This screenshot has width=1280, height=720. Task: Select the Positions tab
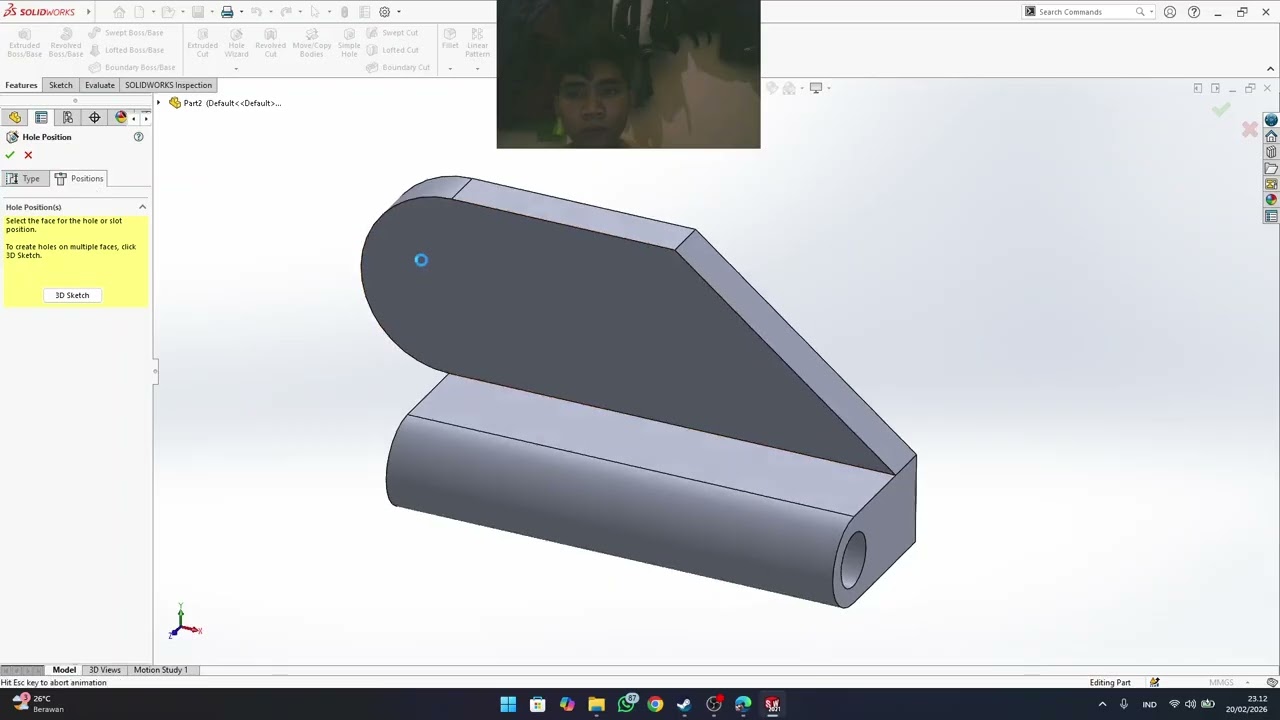point(78,178)
